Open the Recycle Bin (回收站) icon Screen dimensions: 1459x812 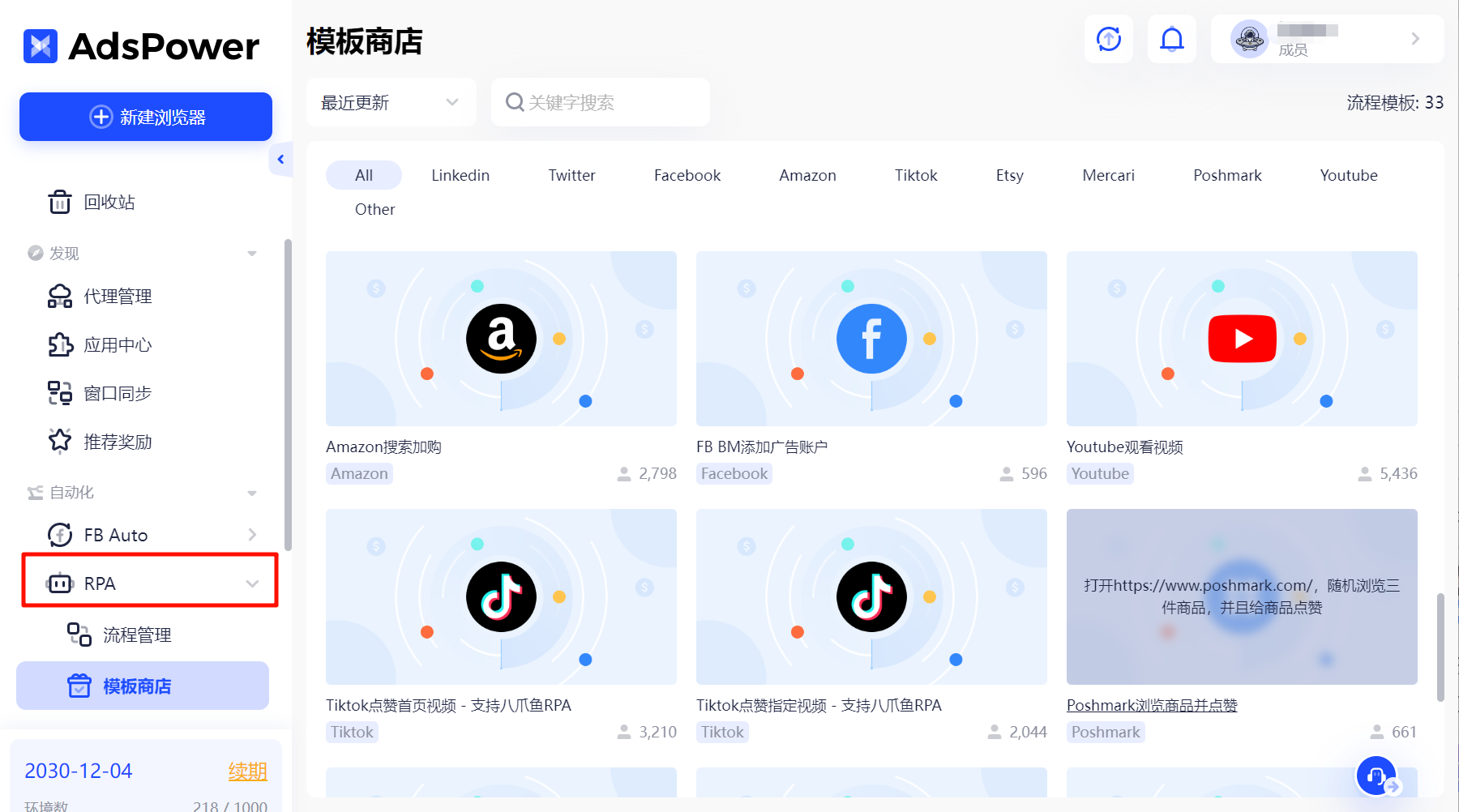[x=59, y=202]
